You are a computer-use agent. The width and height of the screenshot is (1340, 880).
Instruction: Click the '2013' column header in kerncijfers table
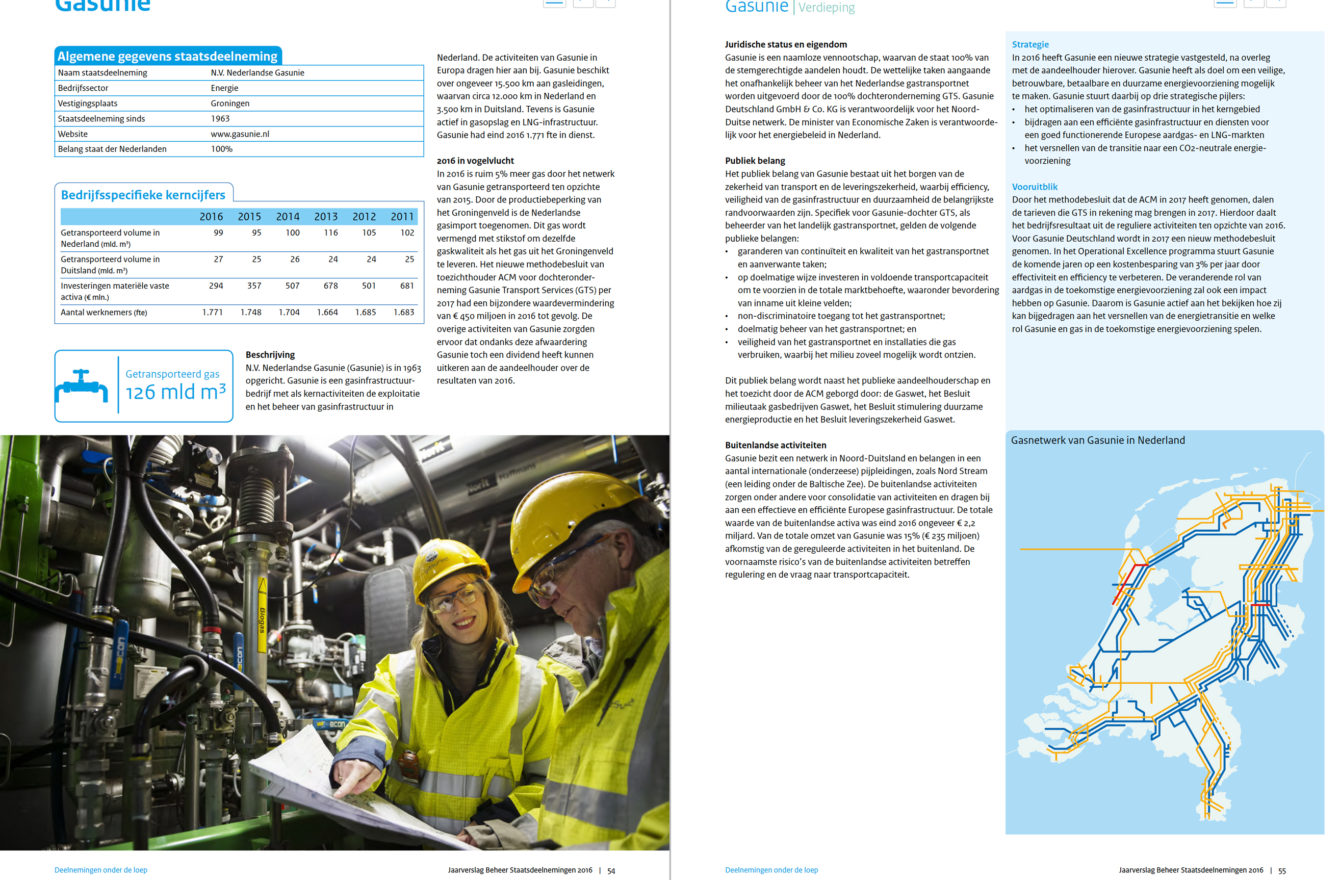click(x=325, y=217)
